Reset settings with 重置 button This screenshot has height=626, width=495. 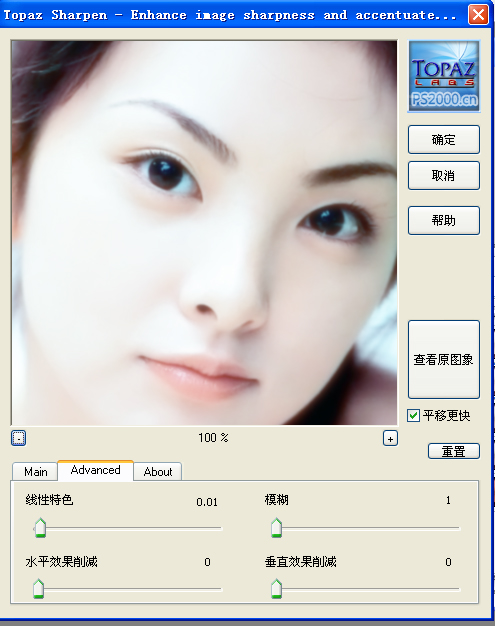tap(454, 451)
